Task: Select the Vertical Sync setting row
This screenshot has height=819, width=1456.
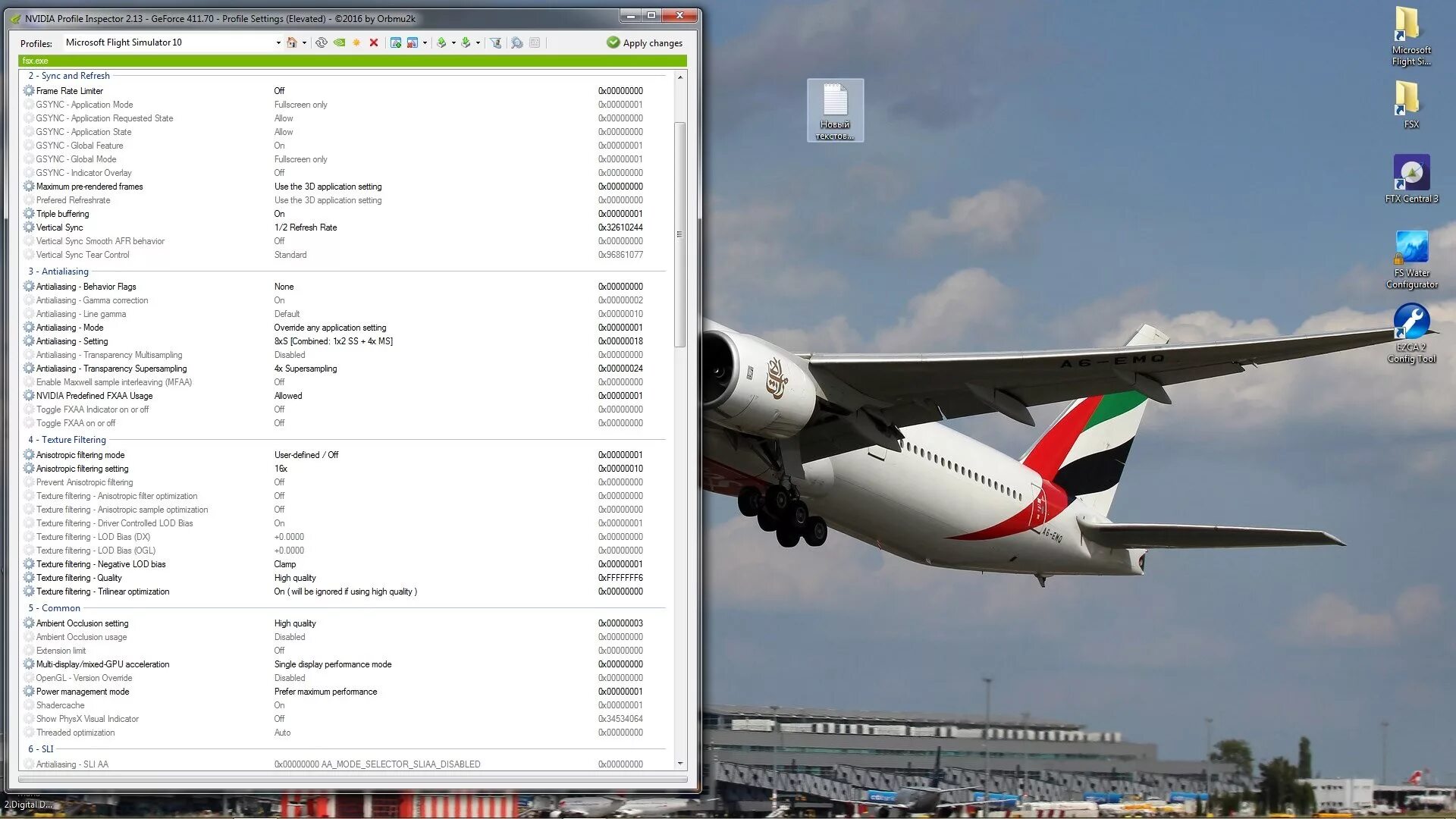Action: coord(59,227)
